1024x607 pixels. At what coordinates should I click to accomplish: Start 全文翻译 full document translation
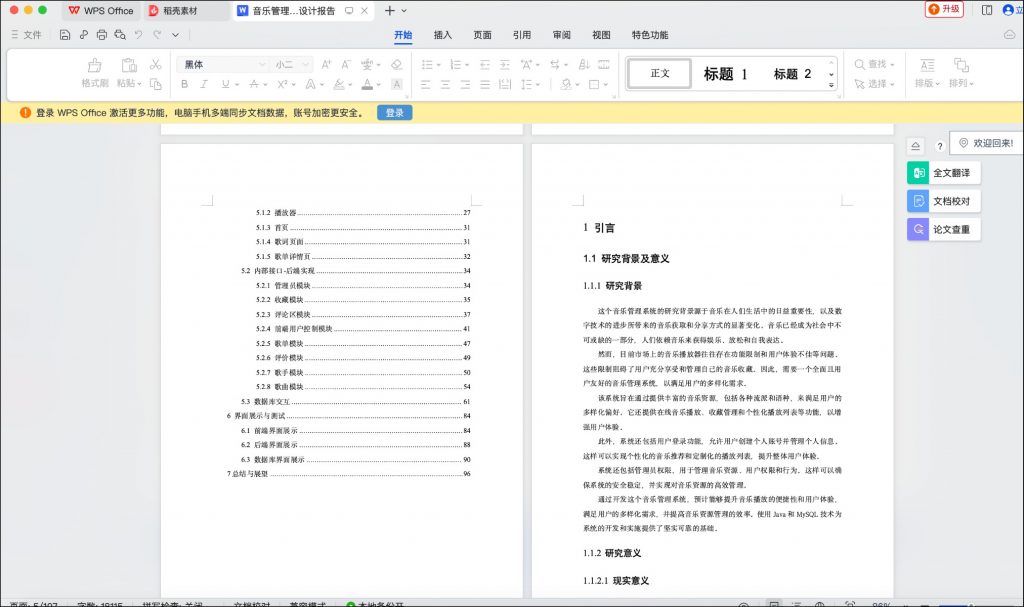tap(944, 172)
